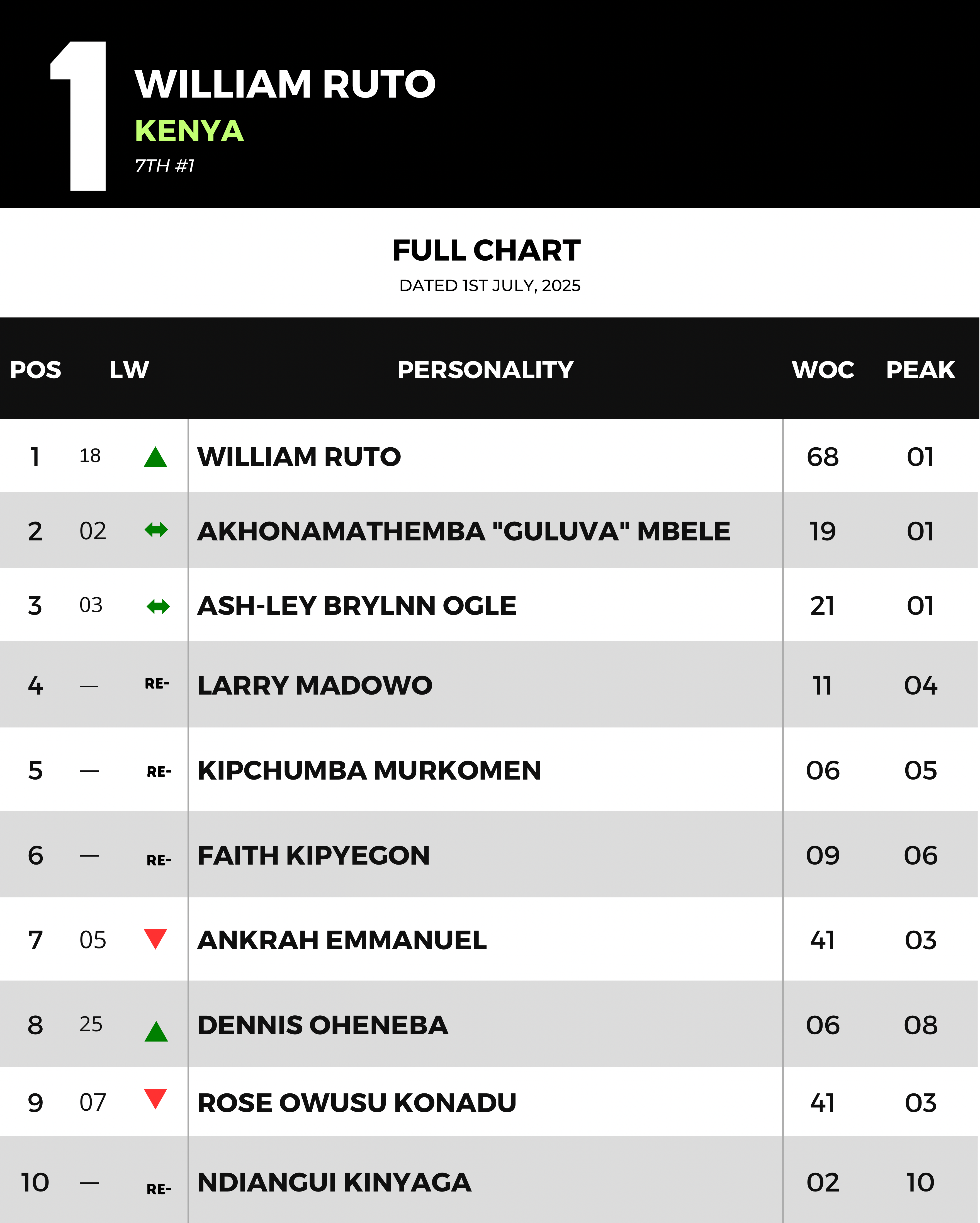Viewport: 980px width, 1223px height.
Task: Click the RE- marker in Faith Kipyegon row
Action: click(x=159, y=860)
